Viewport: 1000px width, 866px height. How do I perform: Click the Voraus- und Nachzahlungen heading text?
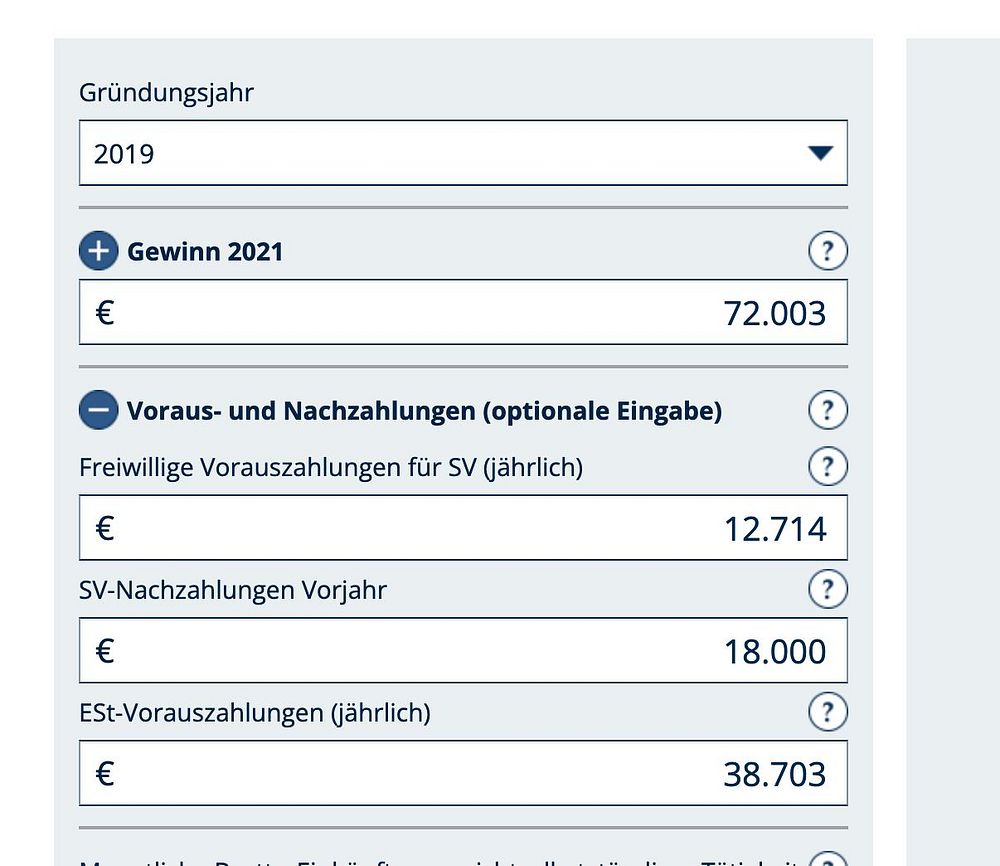tap(424, 411)
